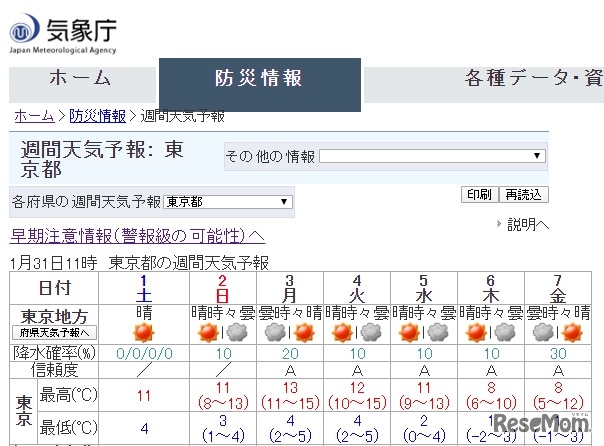Viewport: 604px width, 446px height.
Task: Click the 降水確率(%) row label
Action: 54,353
